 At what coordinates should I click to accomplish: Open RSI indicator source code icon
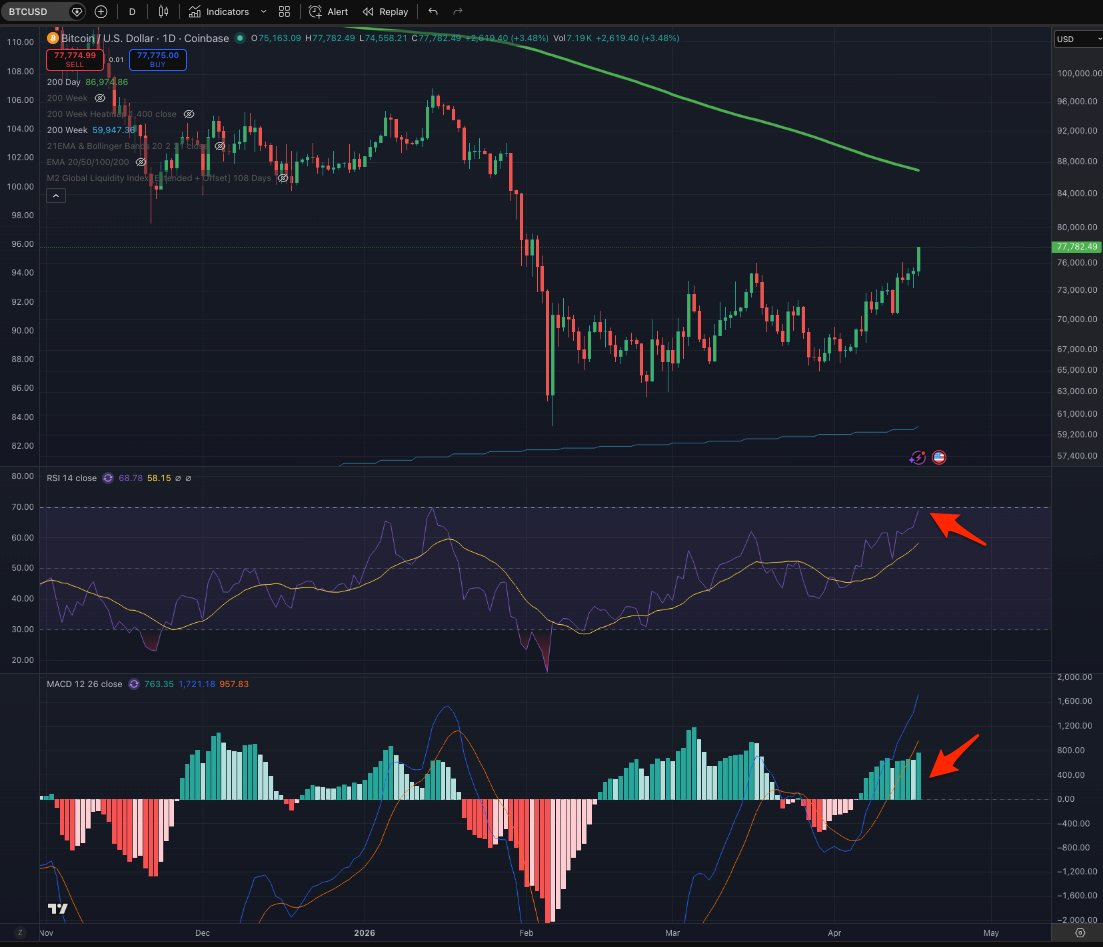pos(108,478)
